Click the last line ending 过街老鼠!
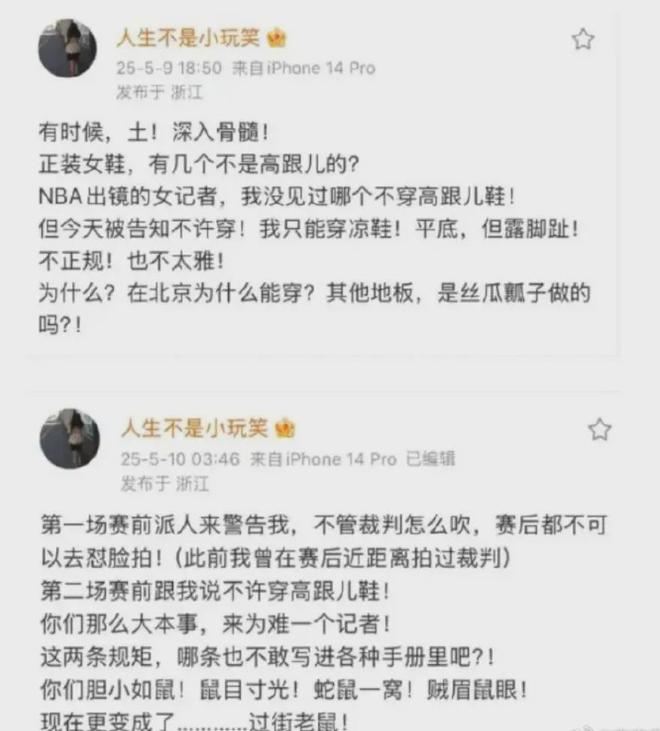Viewport: 660px width, 731px height. coord(194,721)
